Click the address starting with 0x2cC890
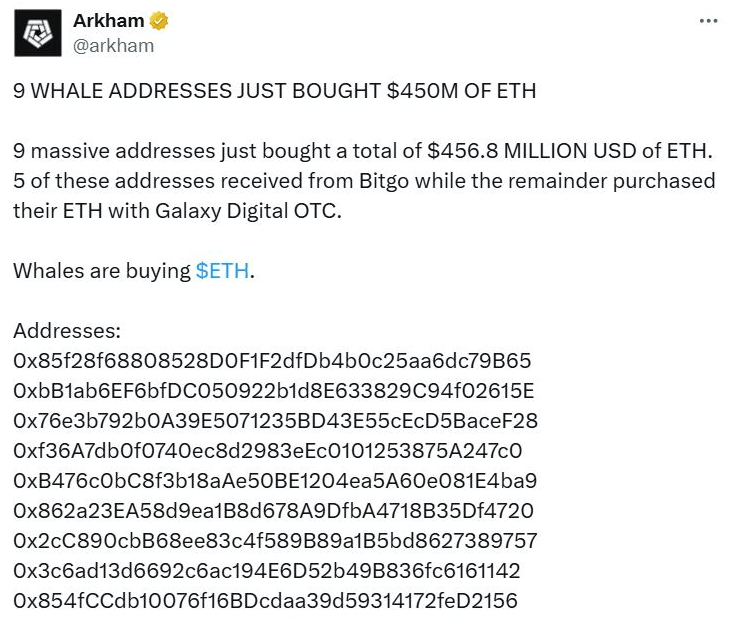The image size is (739, 638). pyautogui.click(x=275, y=541)
